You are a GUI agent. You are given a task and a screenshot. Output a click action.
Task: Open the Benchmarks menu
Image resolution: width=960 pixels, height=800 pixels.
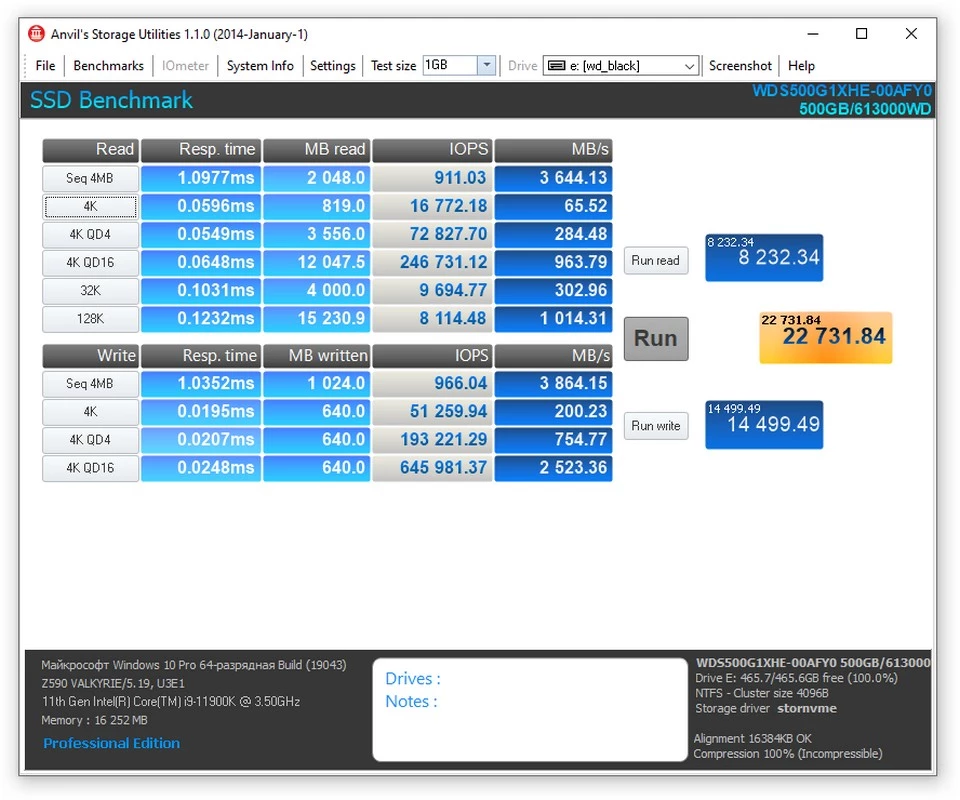(x=108, y=65)
